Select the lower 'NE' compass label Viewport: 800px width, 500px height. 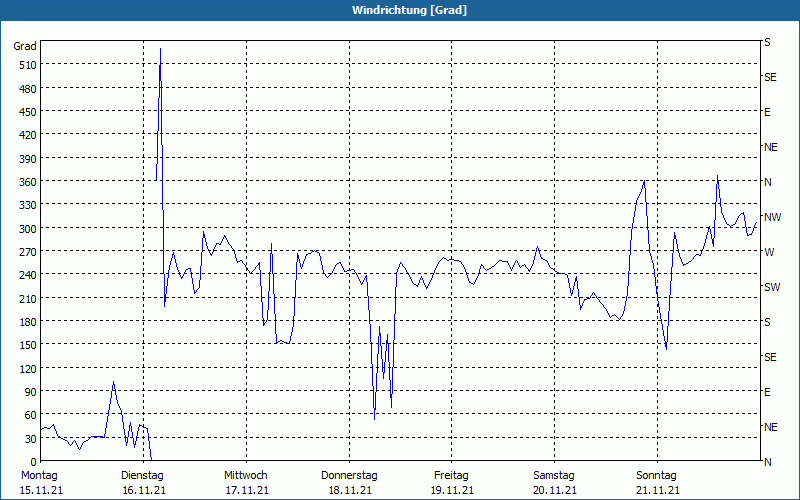click(x=770, y=427)
